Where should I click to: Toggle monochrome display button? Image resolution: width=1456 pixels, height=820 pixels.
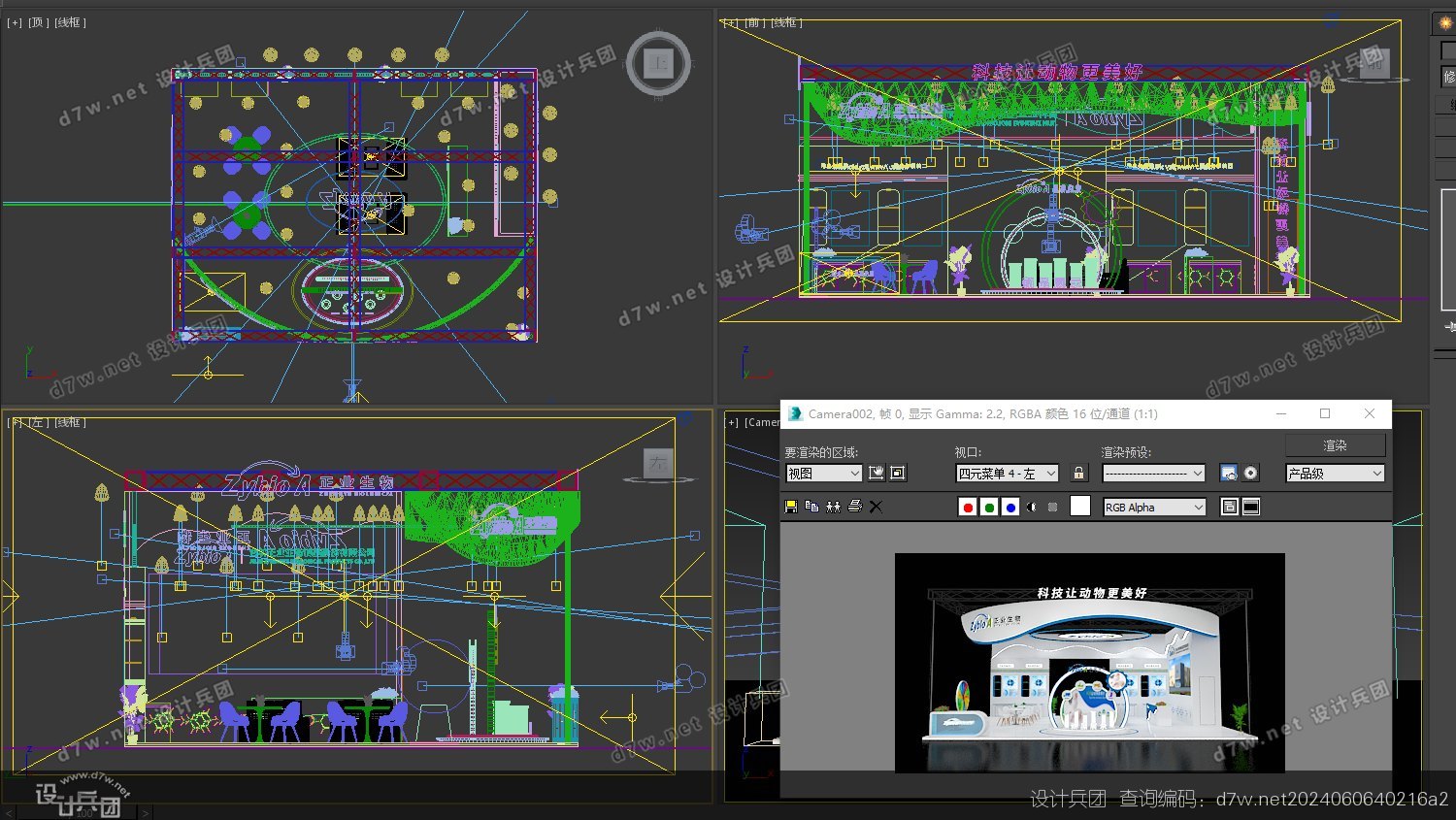[1053, 507]
